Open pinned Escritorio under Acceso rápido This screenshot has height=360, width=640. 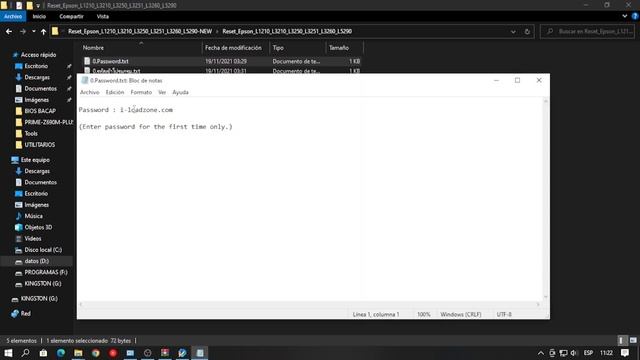36,66
